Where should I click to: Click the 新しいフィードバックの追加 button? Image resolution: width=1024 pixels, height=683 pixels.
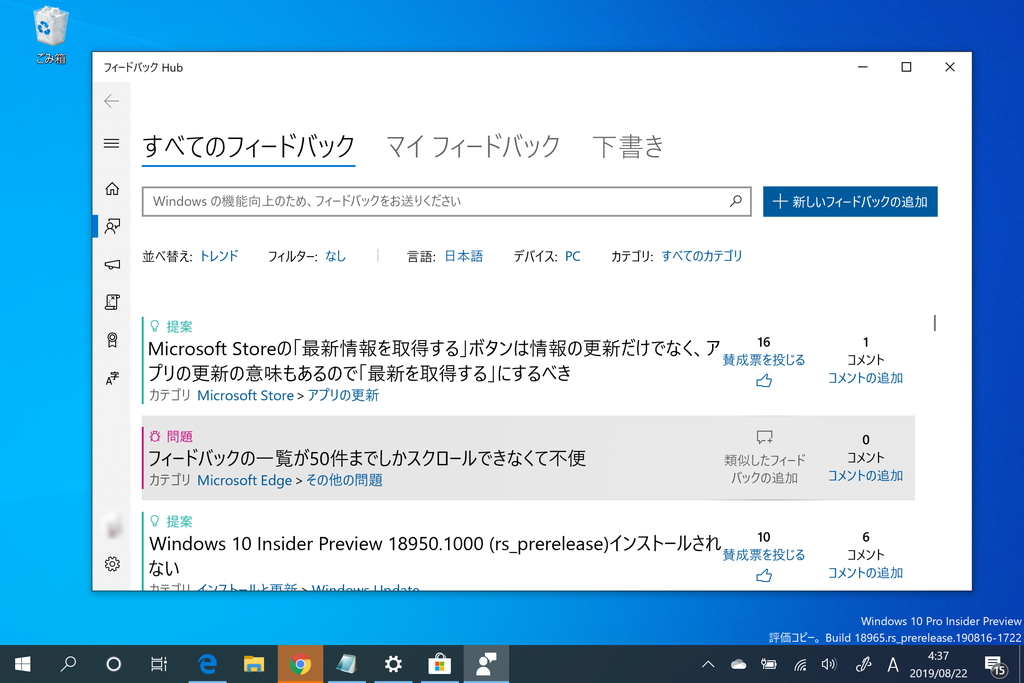tap(850, 201)
